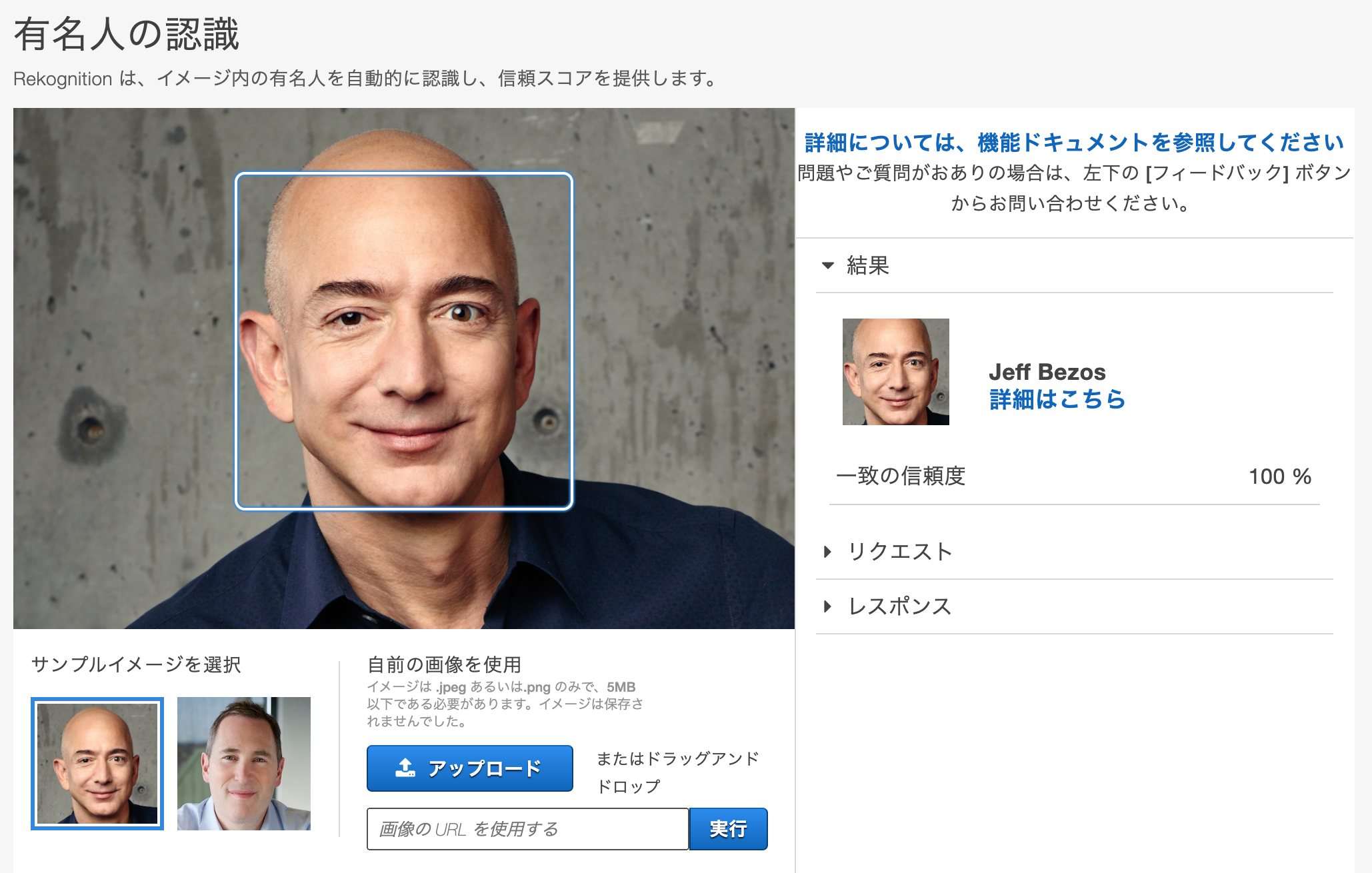
Task: Click the recognized name text in results
Action: [x=1047, y=372]
